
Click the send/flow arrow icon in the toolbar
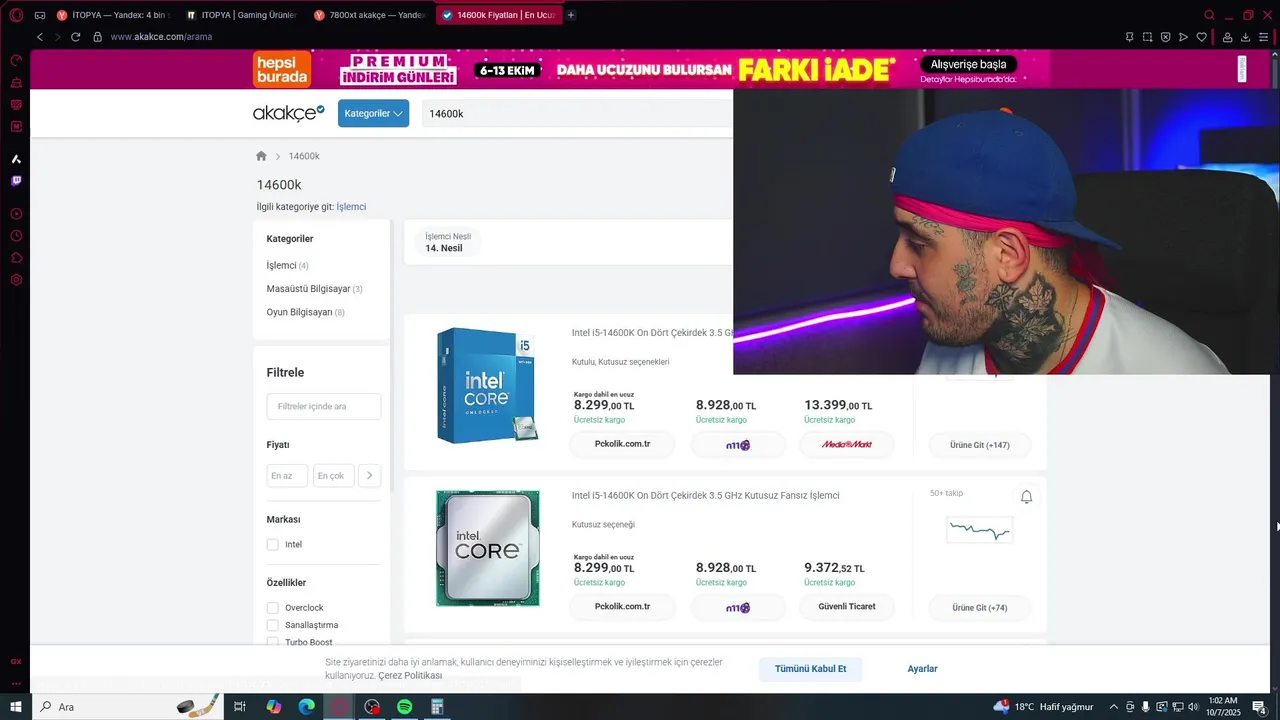(1184, 37)
